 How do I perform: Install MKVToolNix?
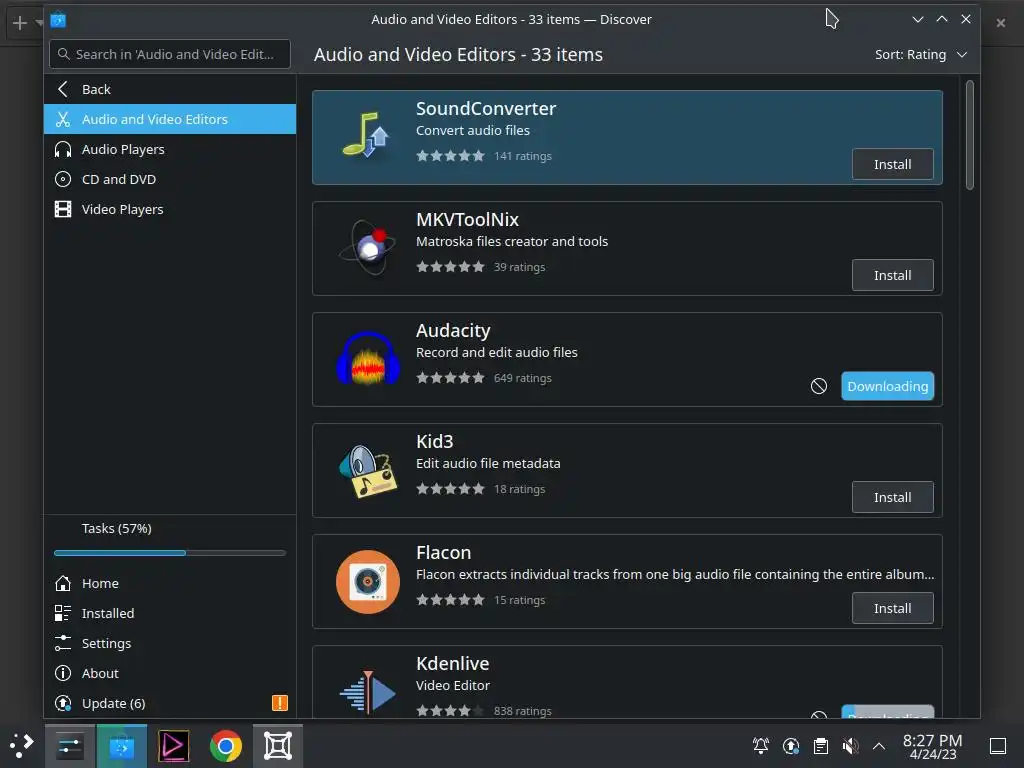[x=892, y=275]
